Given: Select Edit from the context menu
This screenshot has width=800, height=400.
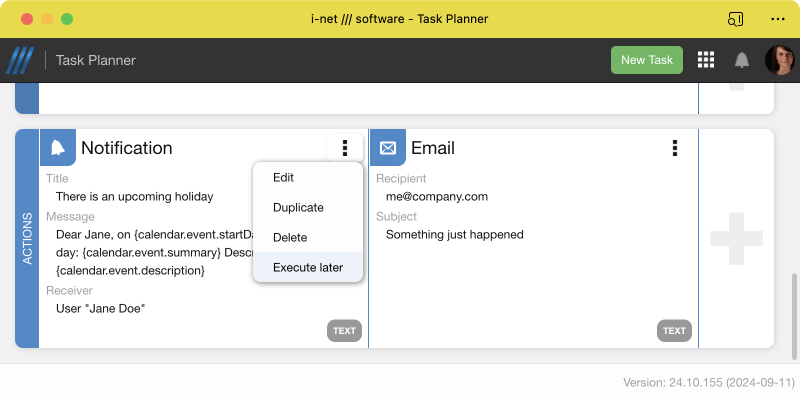Looking at the screenshot, I should click(283, 177).
